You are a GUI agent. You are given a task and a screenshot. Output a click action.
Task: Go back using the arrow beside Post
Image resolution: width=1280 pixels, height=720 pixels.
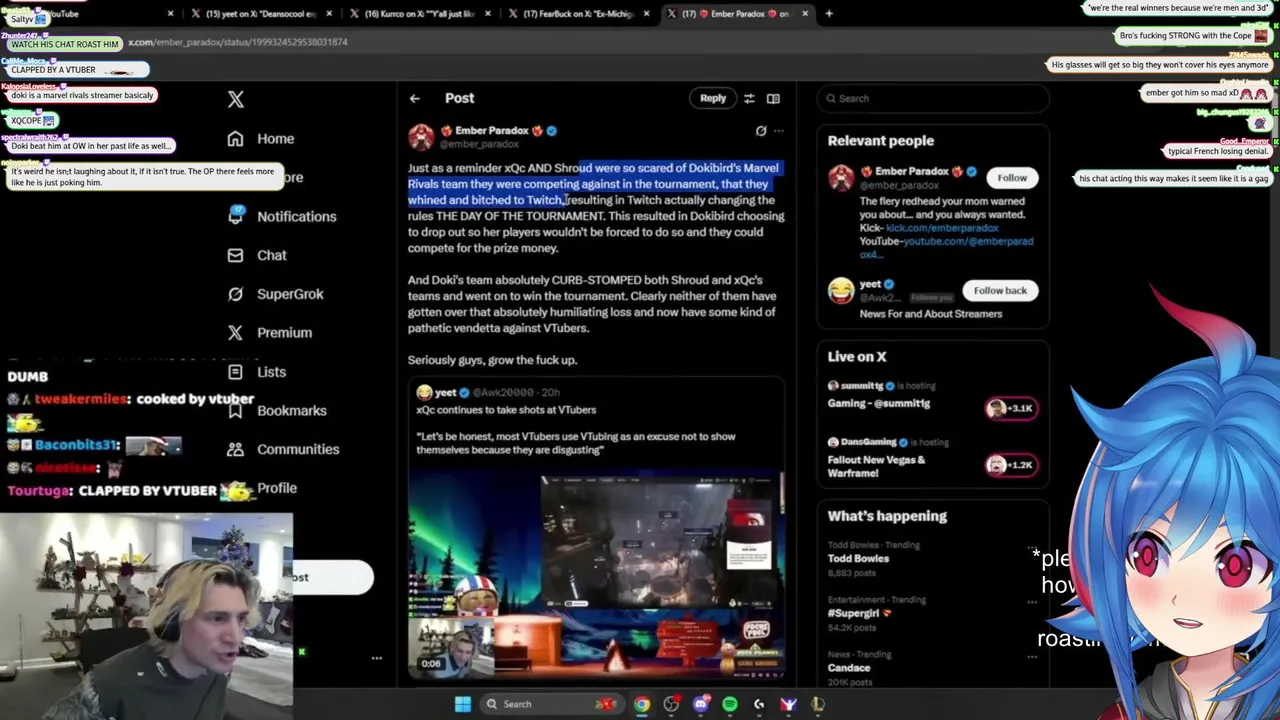pyautogui.click(x=414, y=98)
